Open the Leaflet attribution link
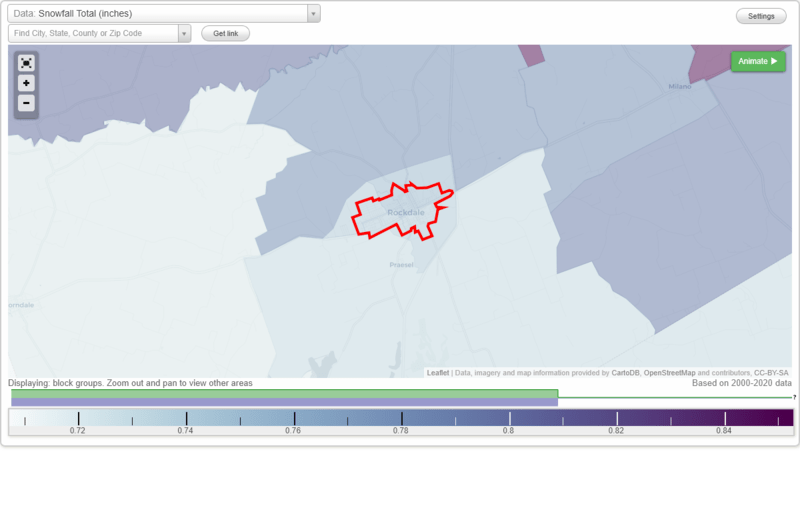The height and width of the screenshot is (514, 800). (x=438, y=373)
